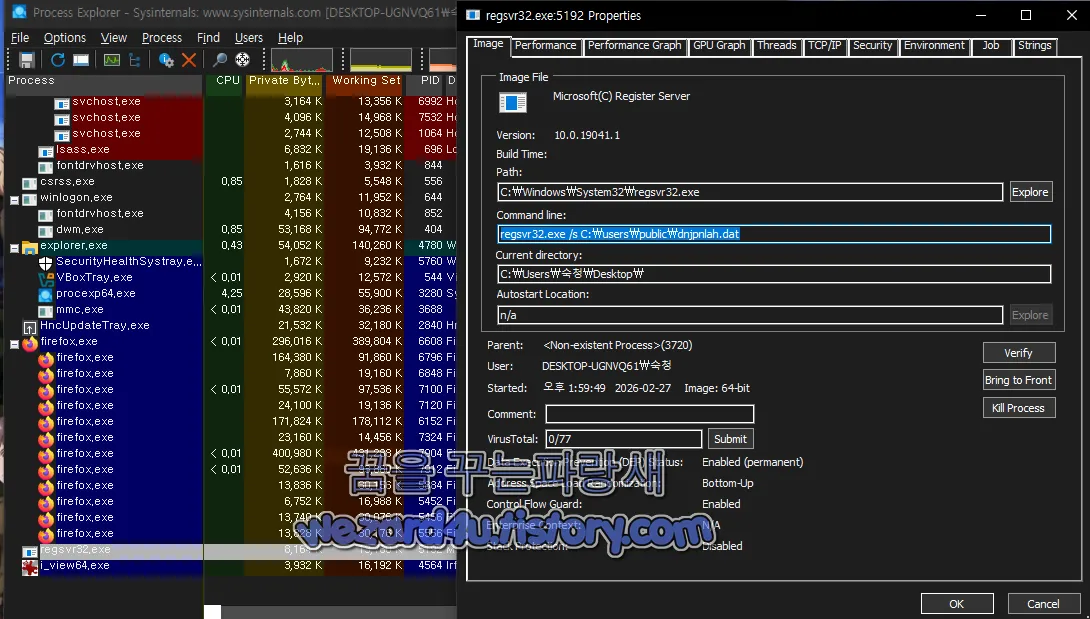Click the csrss.exe process icon
The width and height of the screenshot is (1090, 619).
click(29, 183)
